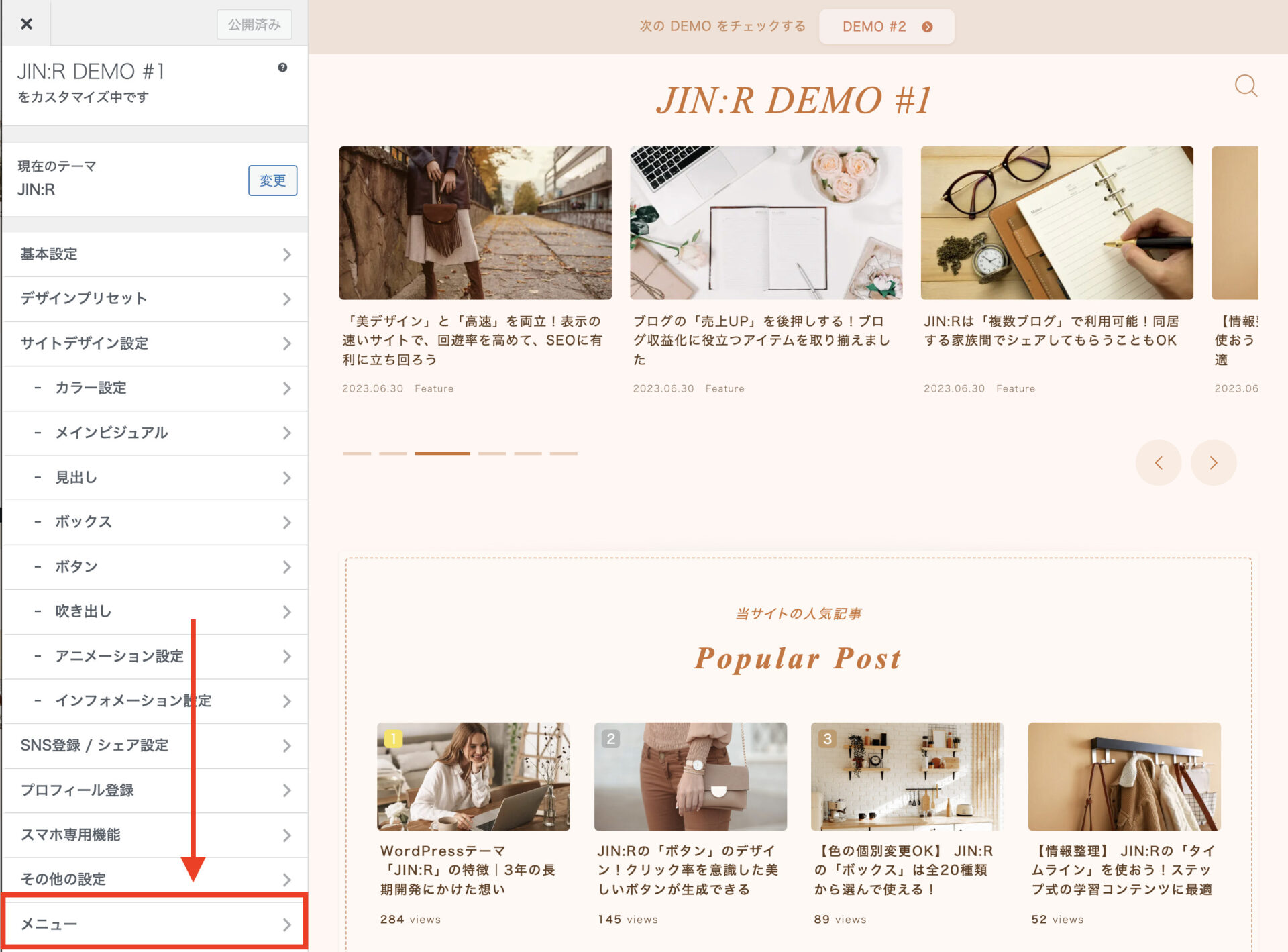
Task: Open the メインビジュアル section
Action: point(156,433)
